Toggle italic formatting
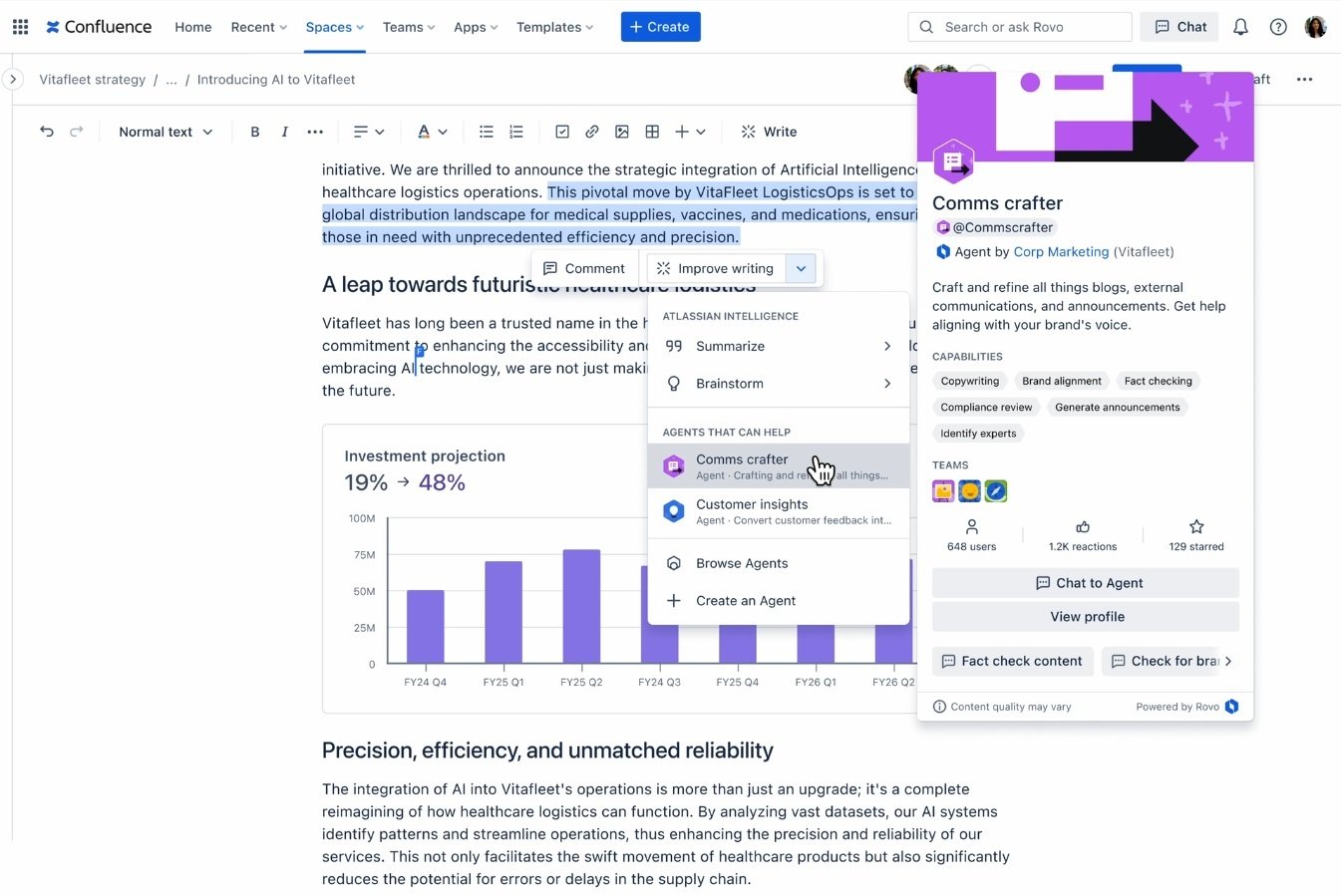1341x896 pixels. pos(284,131)
